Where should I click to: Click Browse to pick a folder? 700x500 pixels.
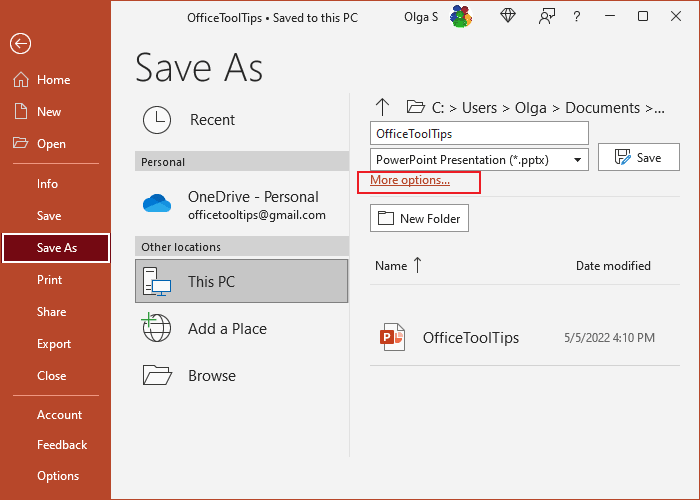242,376
